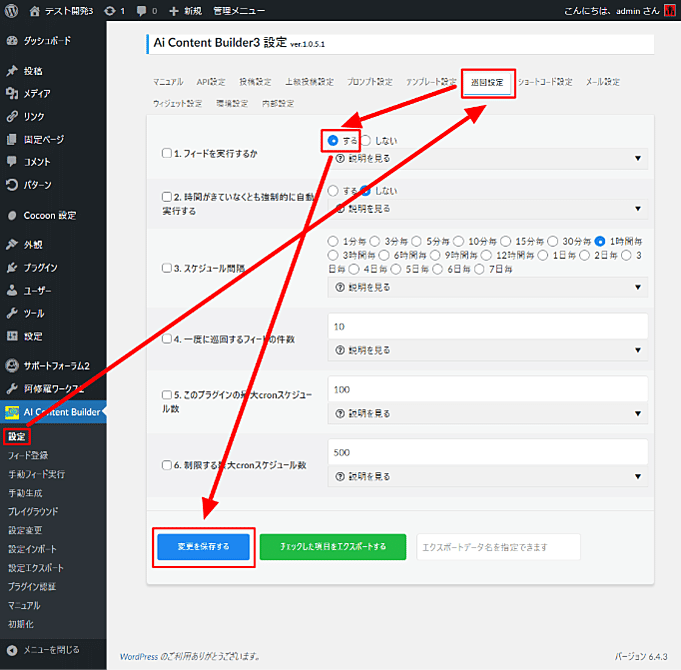Switch to the 巡回設定 tab
This screenshot has width=681, height=670.
click(x=487, y=83)
